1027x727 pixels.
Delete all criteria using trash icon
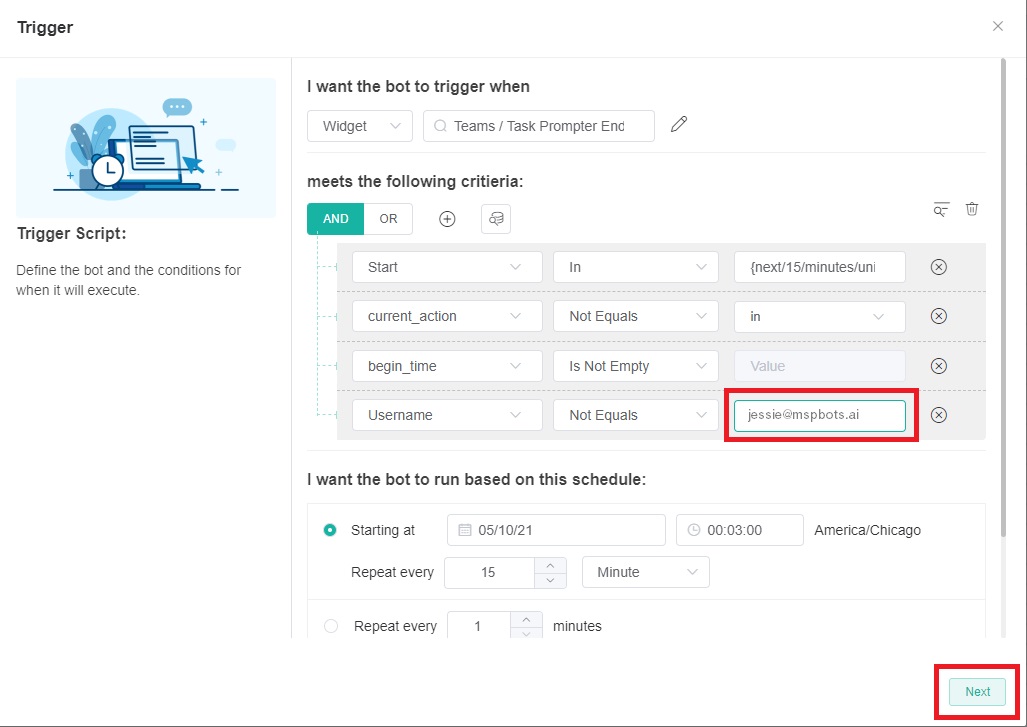(x=972, y=209)
